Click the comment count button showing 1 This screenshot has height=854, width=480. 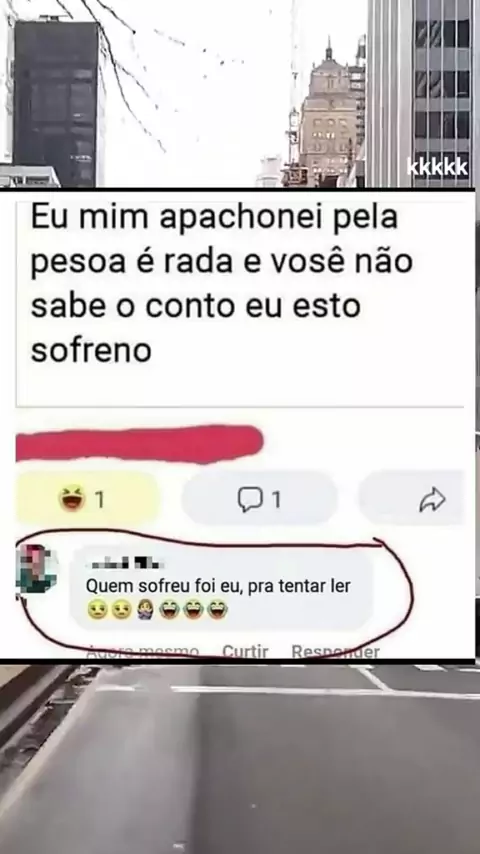click(259, 499)
